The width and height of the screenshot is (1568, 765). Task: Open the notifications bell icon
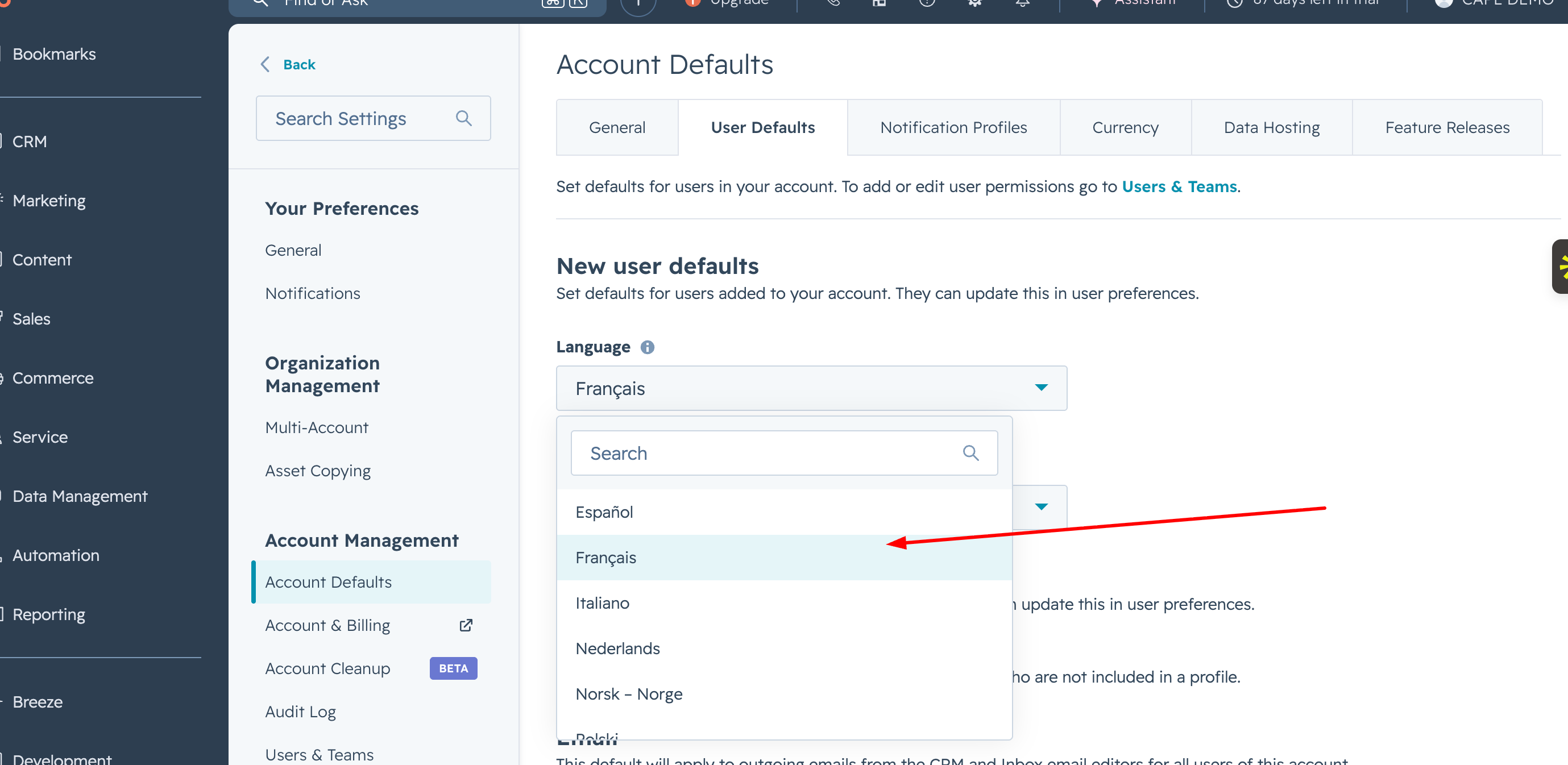[1023, 3]
